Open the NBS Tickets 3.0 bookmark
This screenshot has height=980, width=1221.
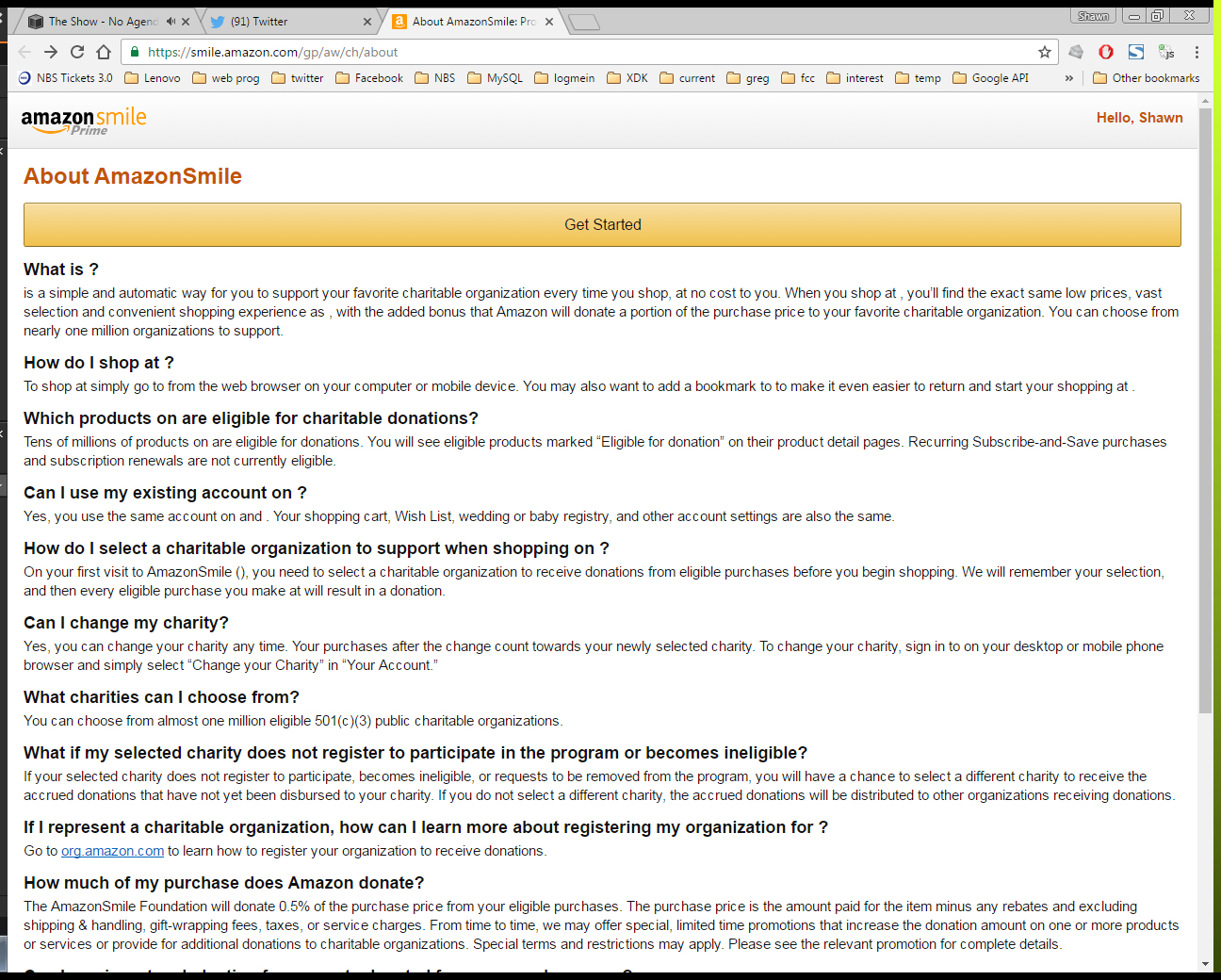tap(65, 78)
